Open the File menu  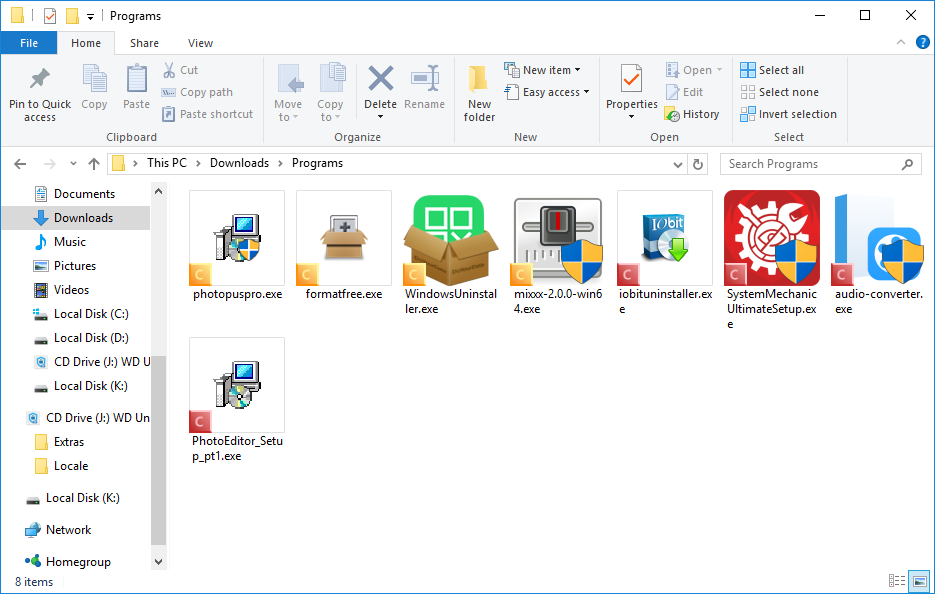click(x=29, y=43)
